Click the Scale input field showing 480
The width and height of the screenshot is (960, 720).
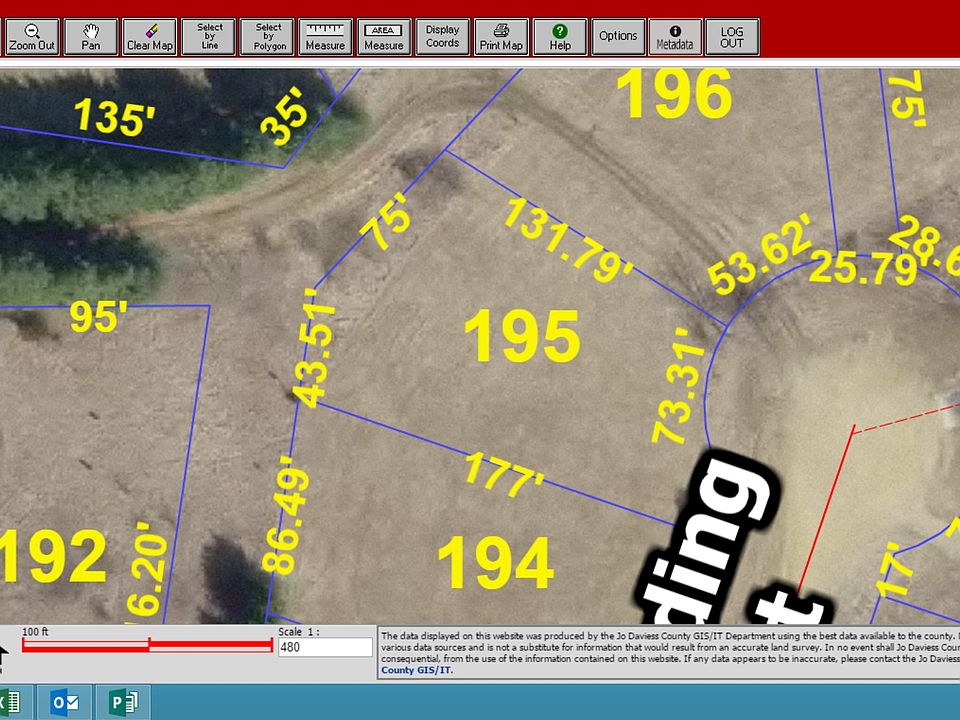pos(325,647)
